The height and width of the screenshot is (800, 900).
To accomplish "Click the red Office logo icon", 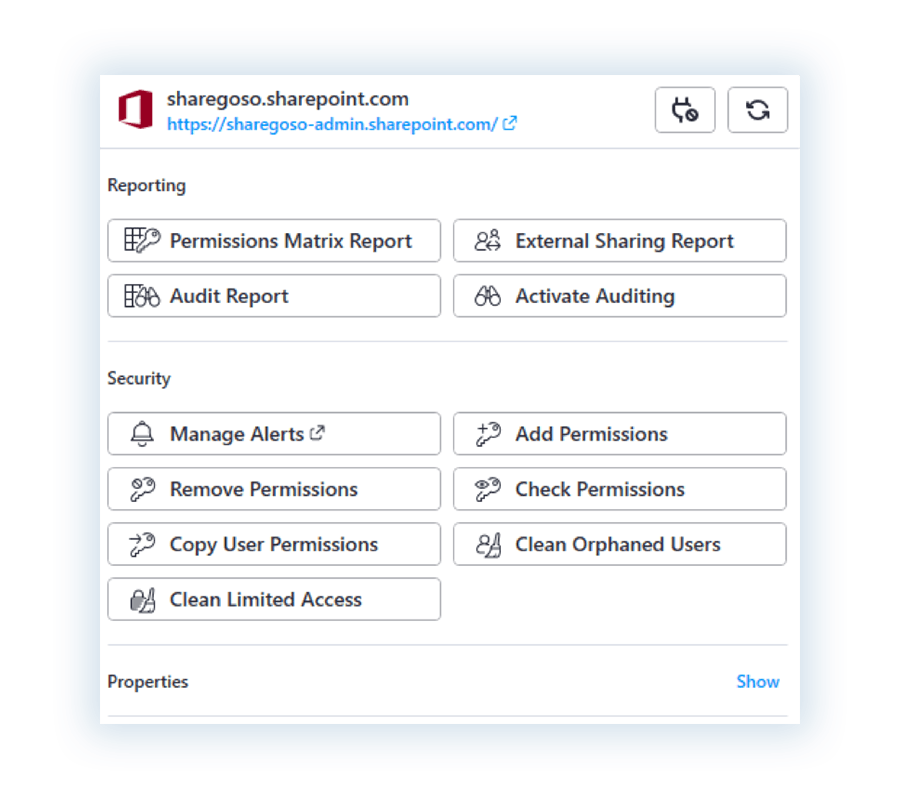I will pyautogui.click(x=135, y=109).
